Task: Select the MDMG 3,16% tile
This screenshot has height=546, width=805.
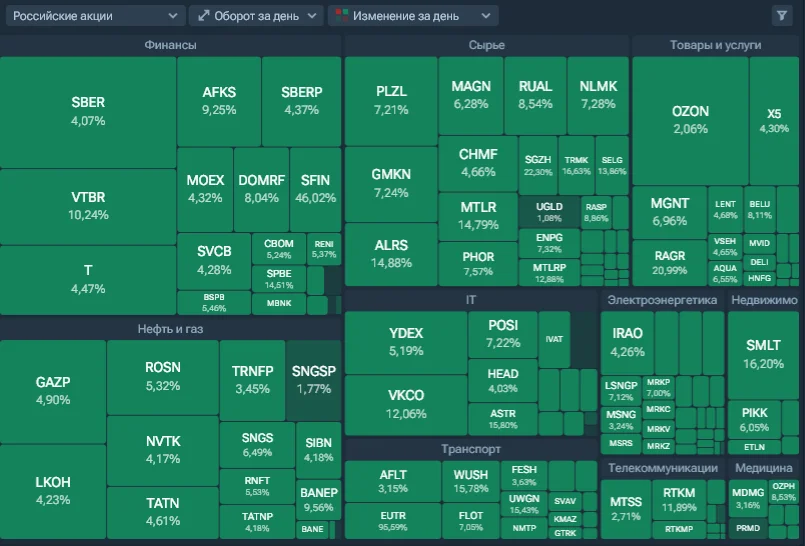Action: tap(748, 499)
